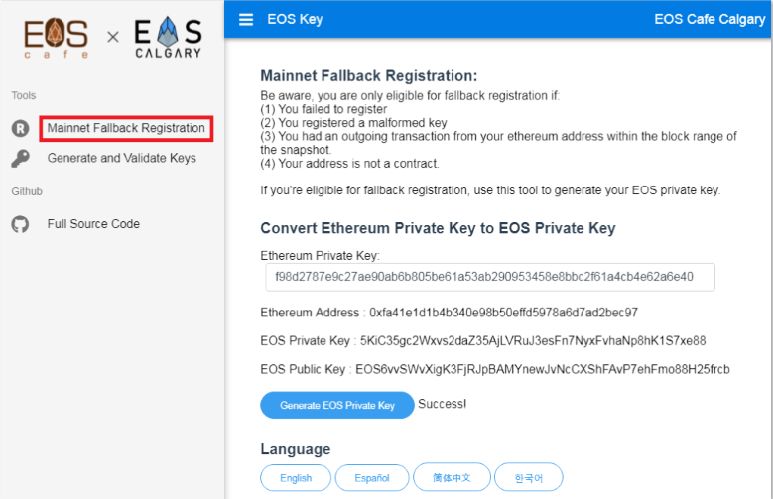Viewport: 773px width, 499px height.
Task: Open Full Source Code link
Action: point(94,224)
